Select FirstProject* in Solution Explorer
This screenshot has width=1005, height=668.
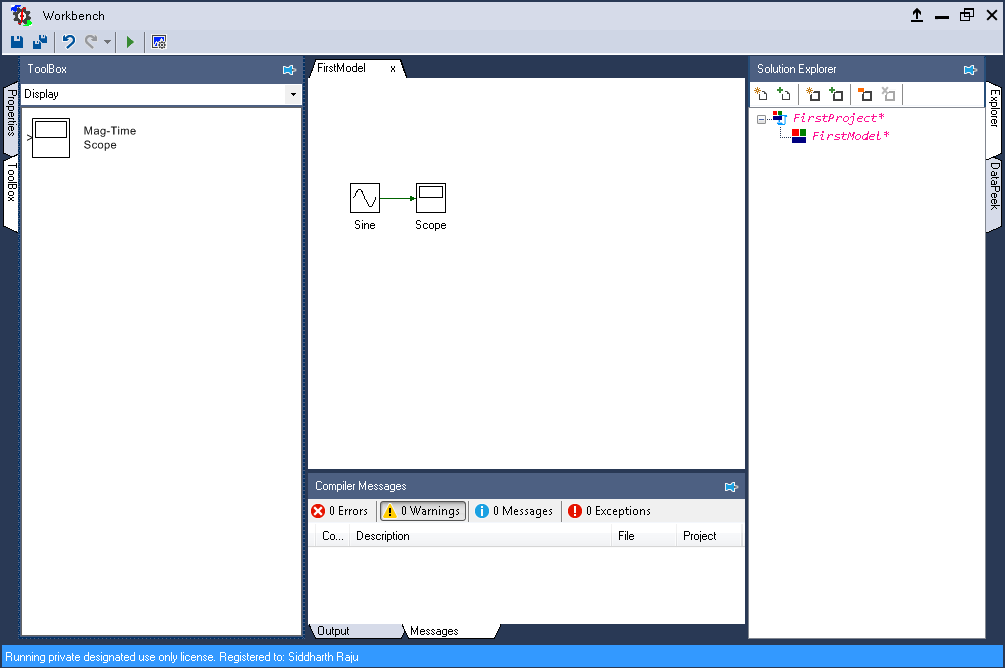[x=838, y=118]
